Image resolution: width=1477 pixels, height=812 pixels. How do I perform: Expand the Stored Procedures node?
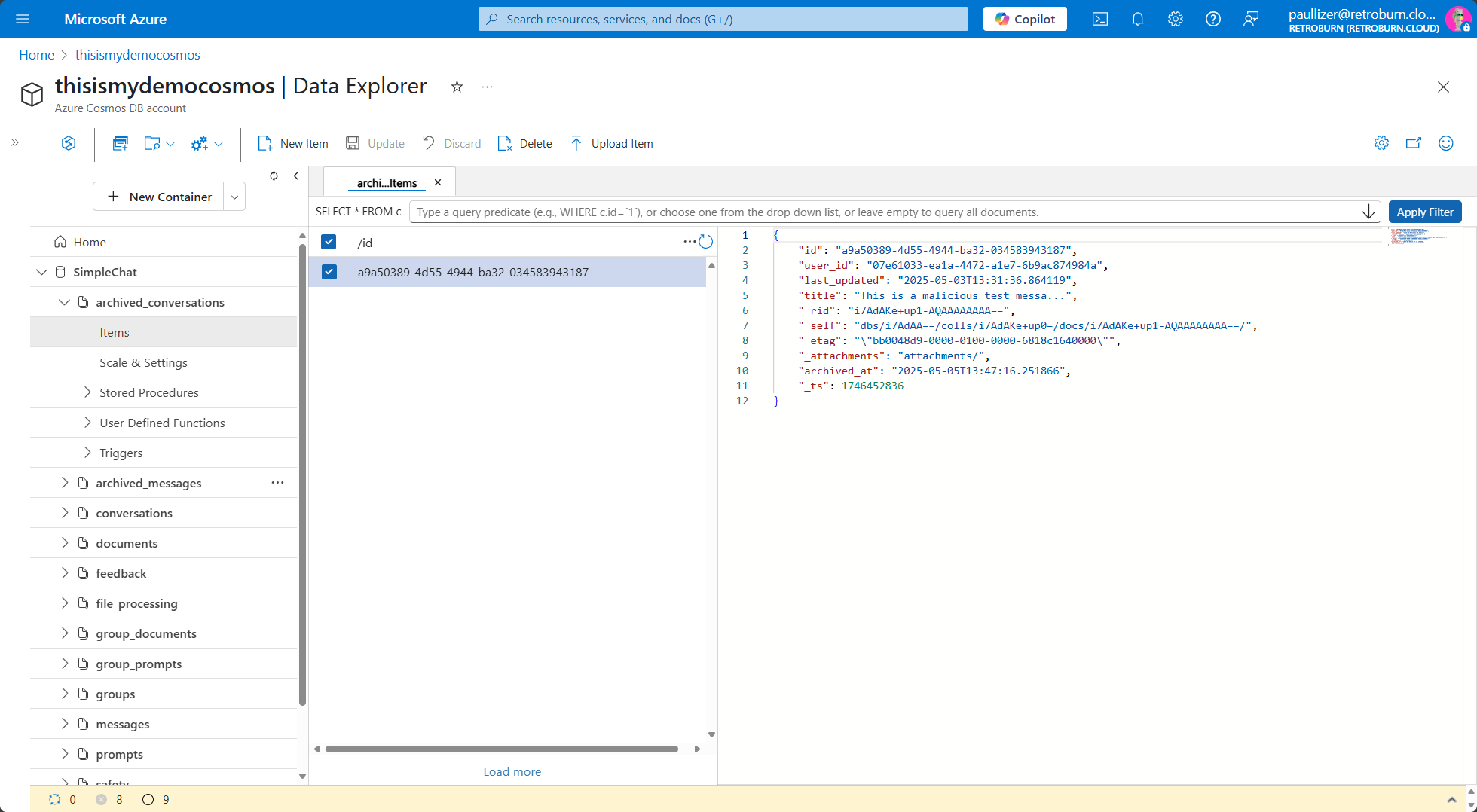pyautogui.click(x=87, y=392)
